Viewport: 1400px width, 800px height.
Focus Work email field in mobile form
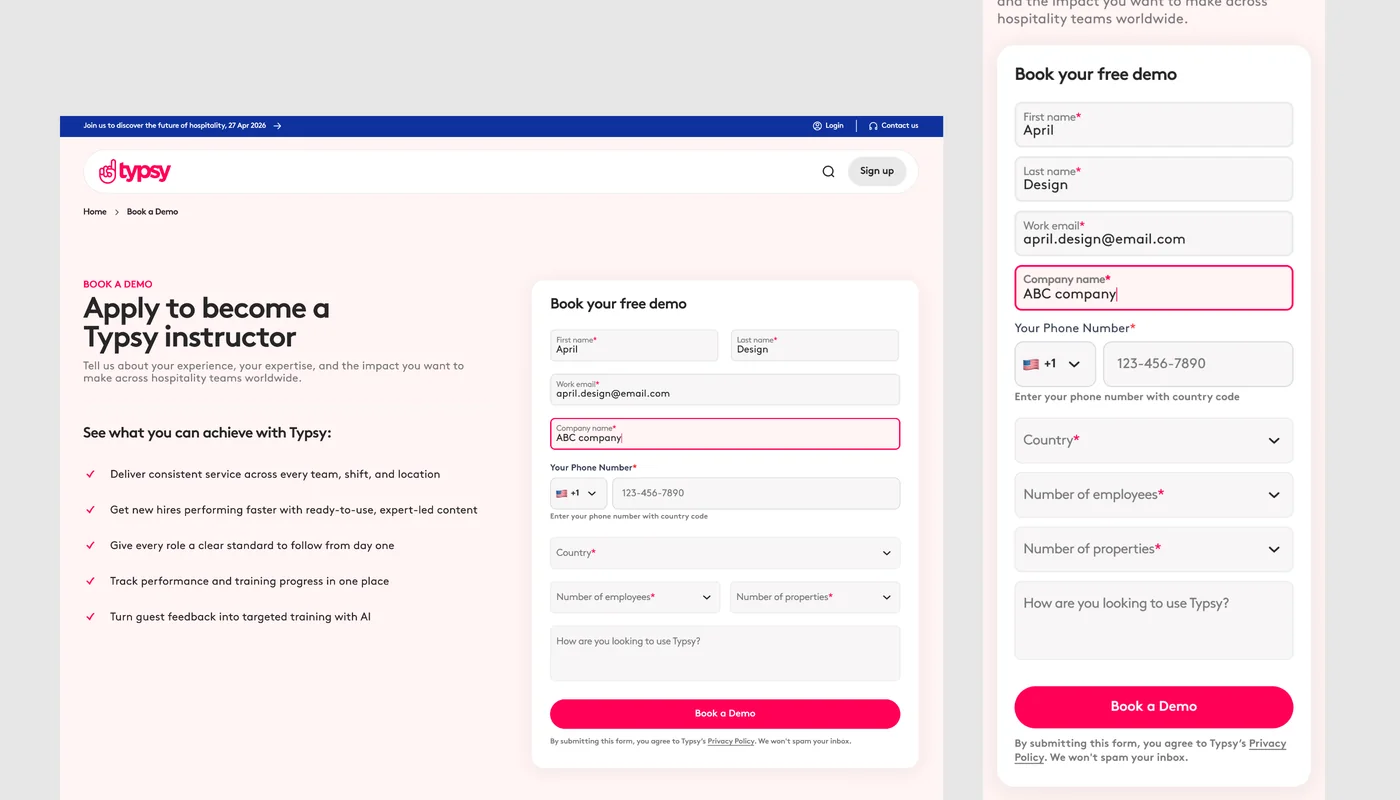[1154, 233]
